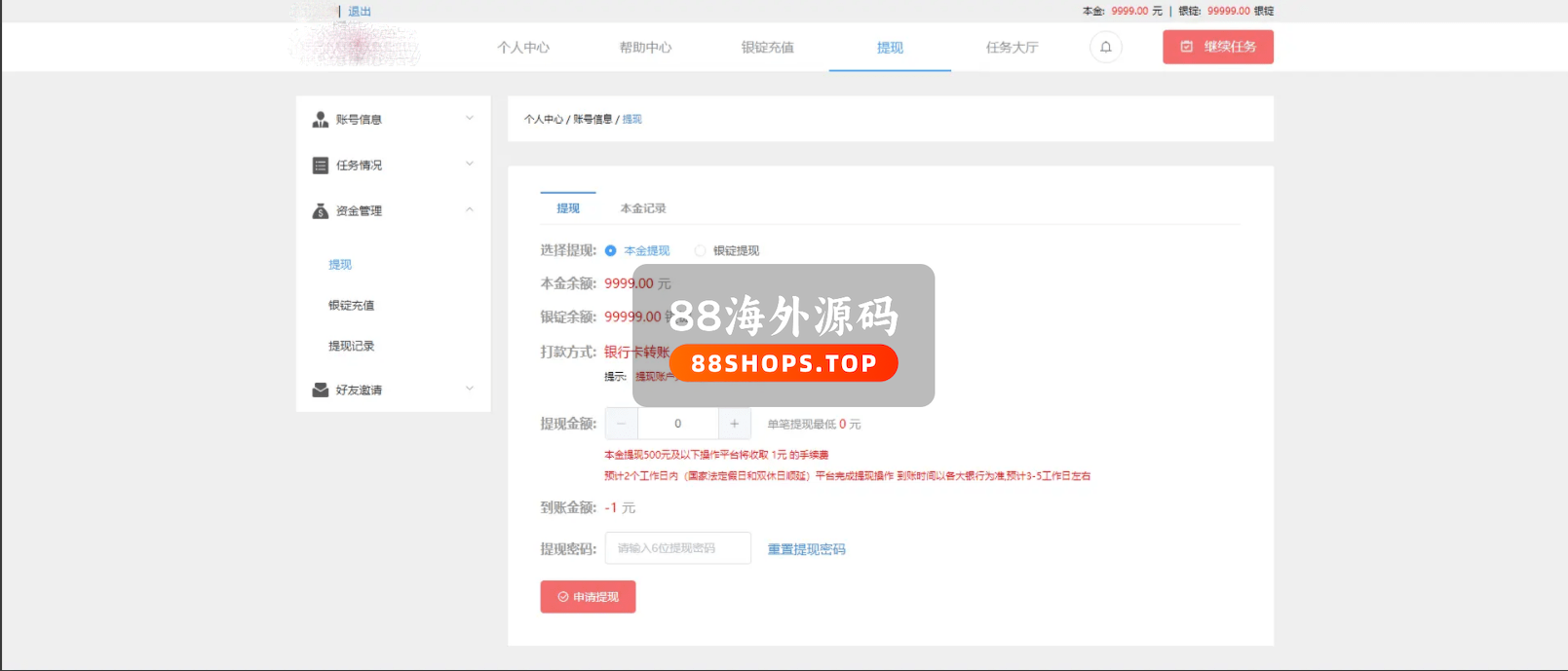Click the 资金管理 money bag icon
1568x671 pixels.
[x=320, y=211]
